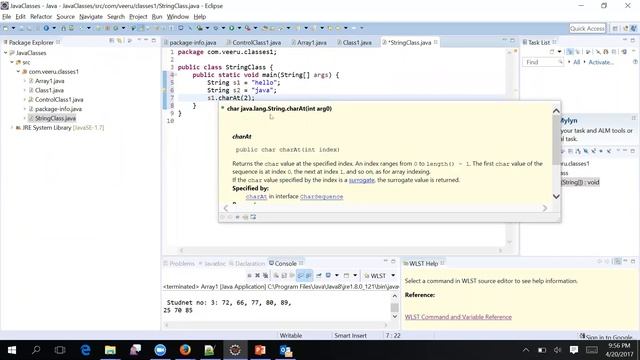
Task: Open WLST Command and Variable Reference link
Action: pos(458,317)
